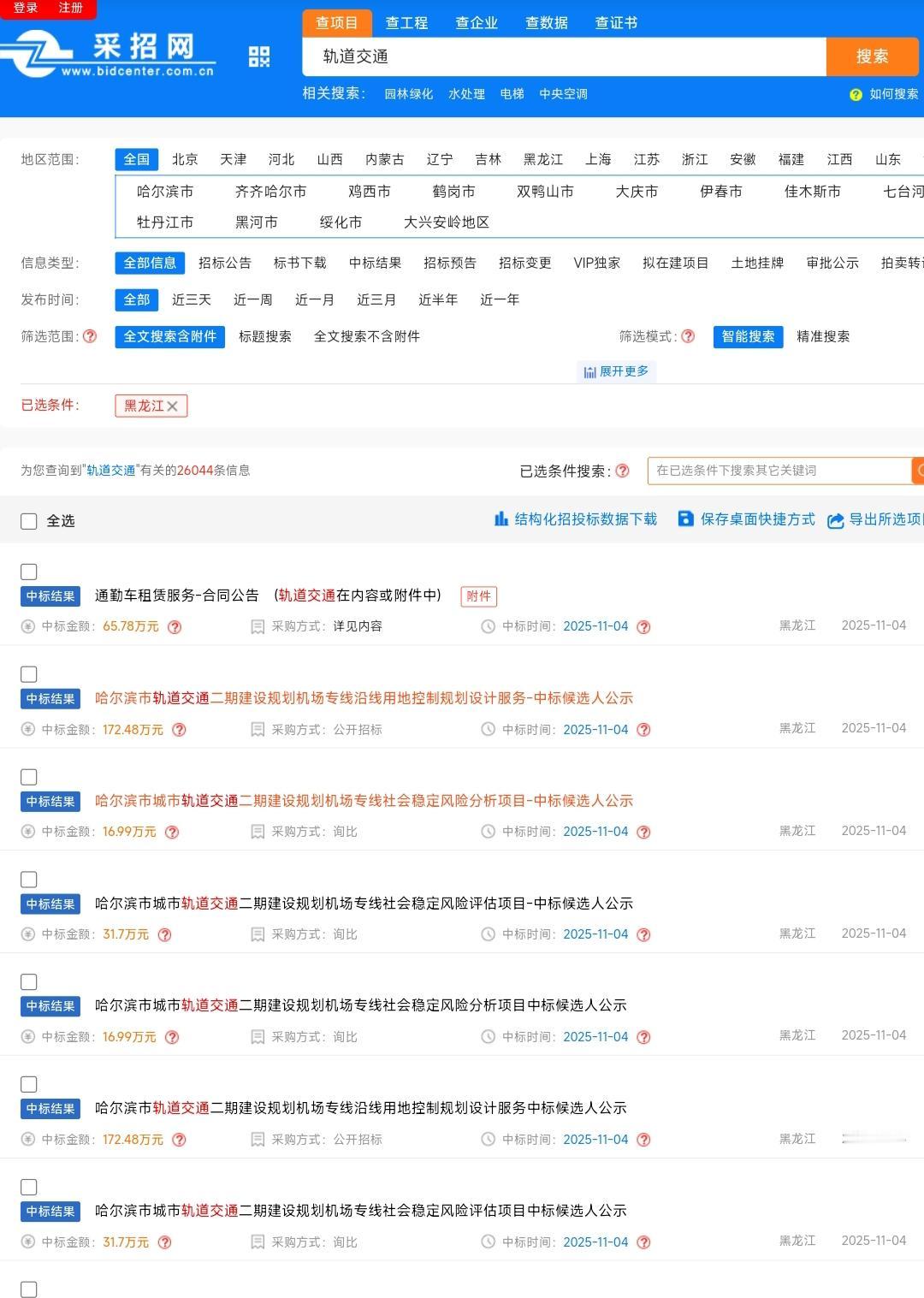Choose 智能搜索 mode
924x1298 pixels.
tap(748, 336)
